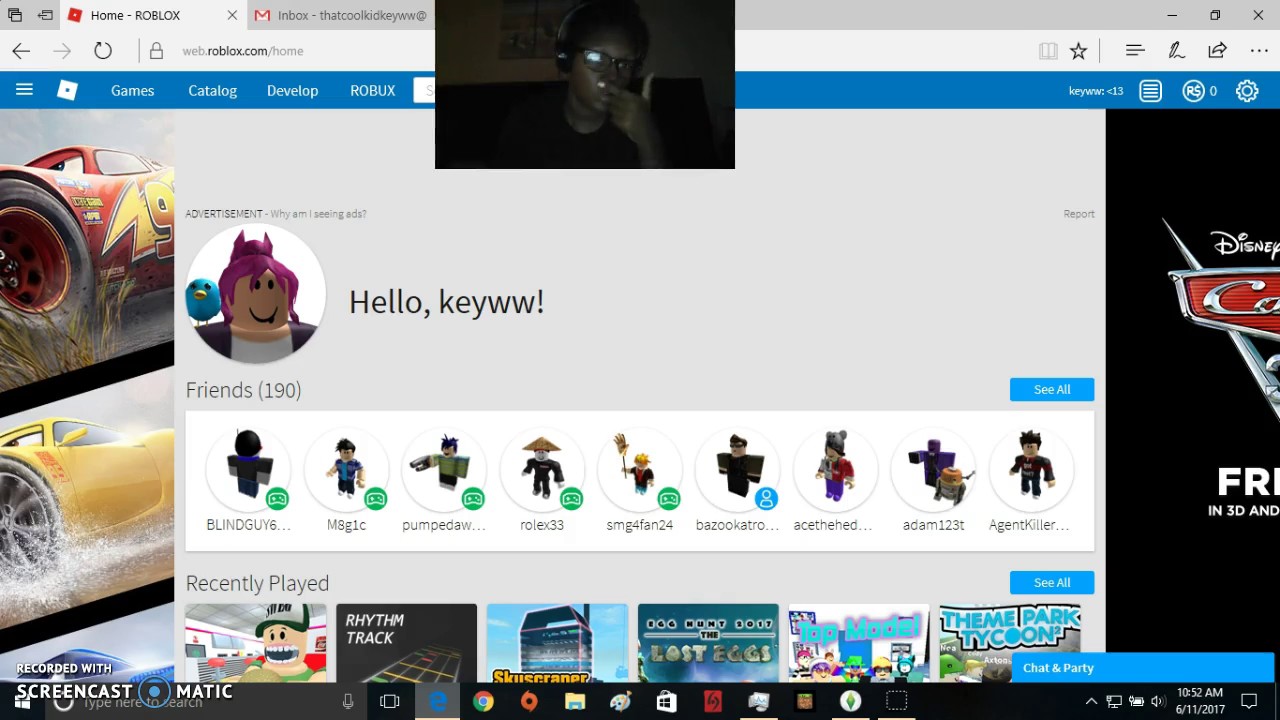Refresh the Roblox page
The width and height of the screenshot is (1280, 720).
point(103,51)
